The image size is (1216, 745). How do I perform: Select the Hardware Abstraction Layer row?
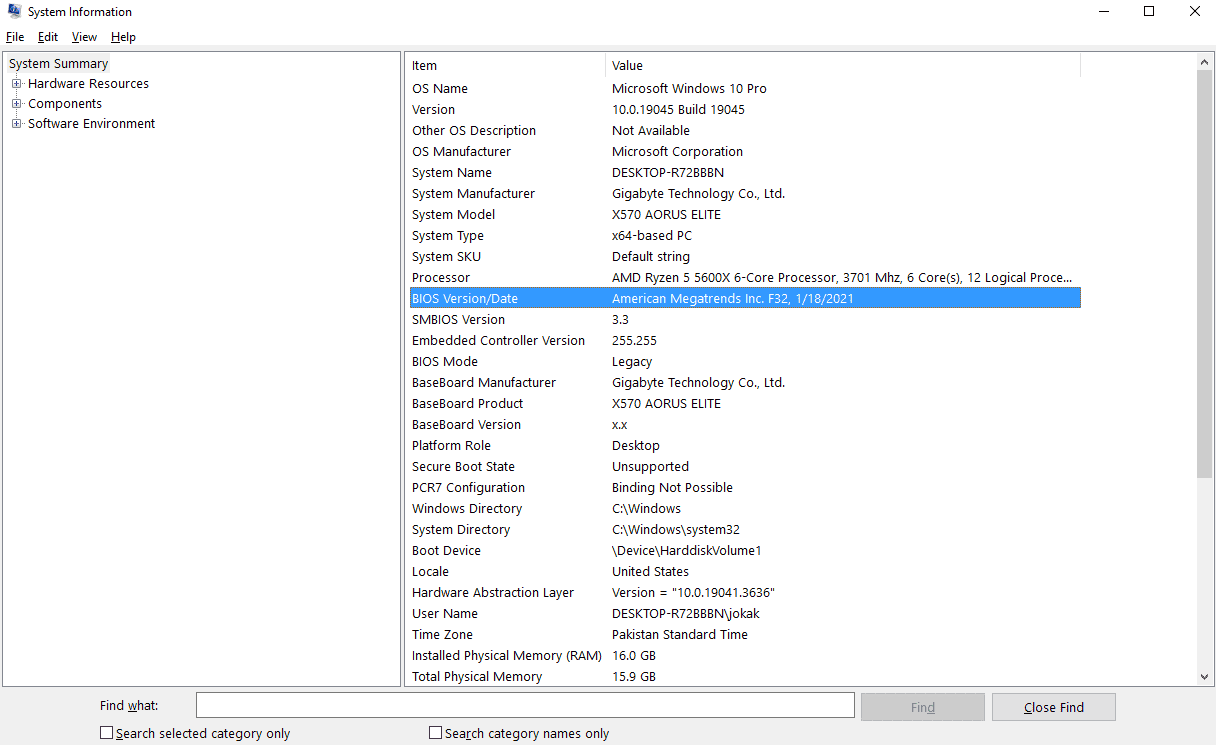pyautogui.click(x=744, y=592)
